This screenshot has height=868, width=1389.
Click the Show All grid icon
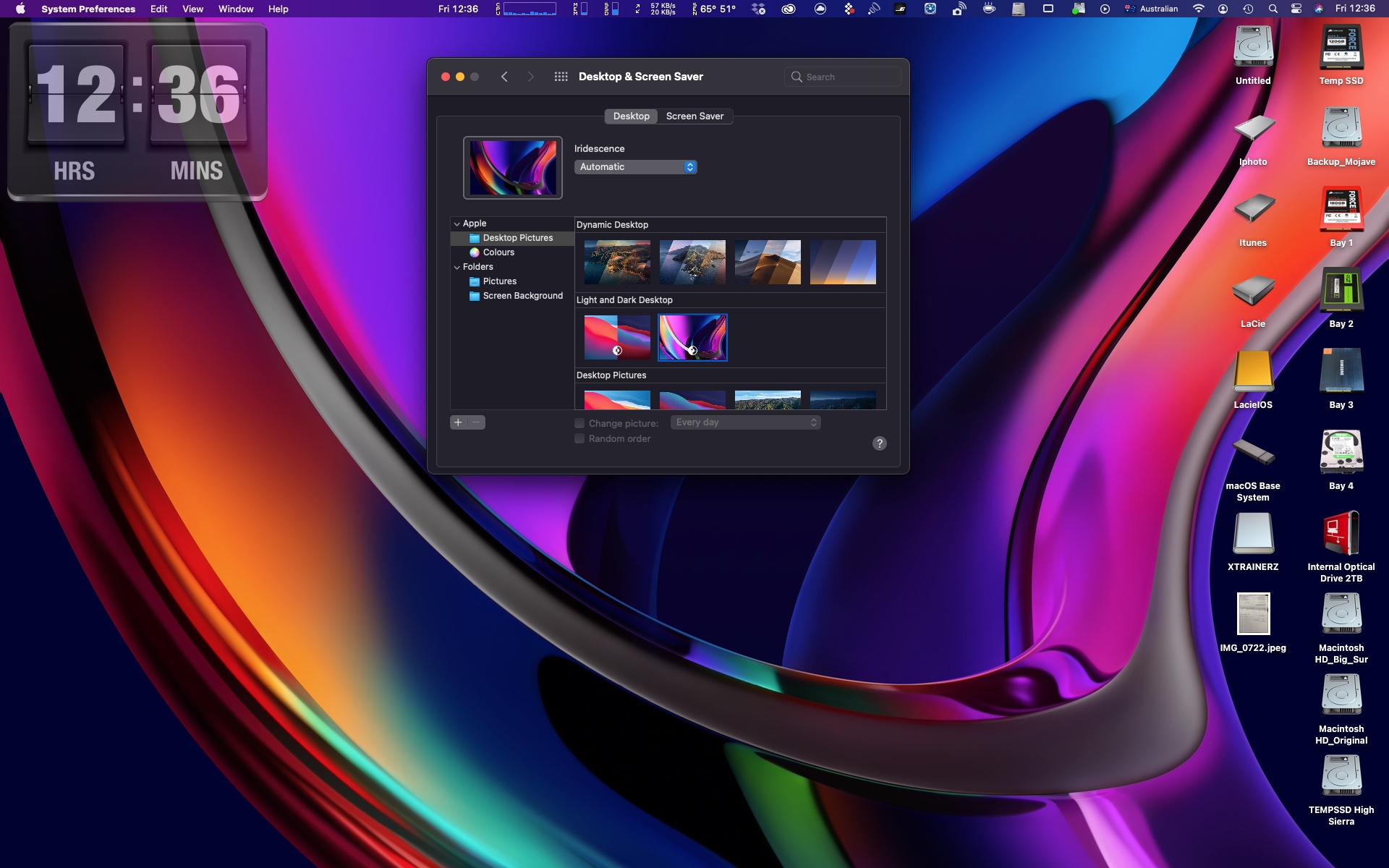pos(561,77)
